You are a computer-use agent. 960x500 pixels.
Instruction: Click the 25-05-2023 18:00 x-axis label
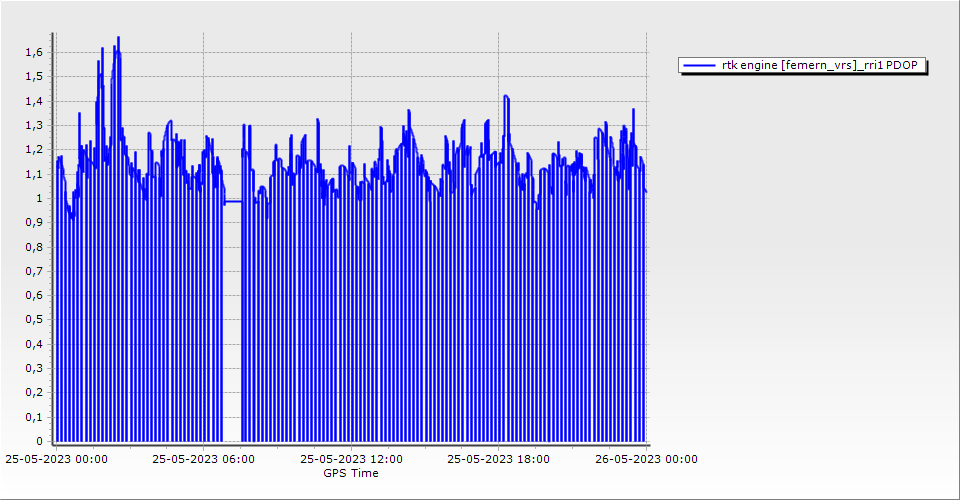498,459
